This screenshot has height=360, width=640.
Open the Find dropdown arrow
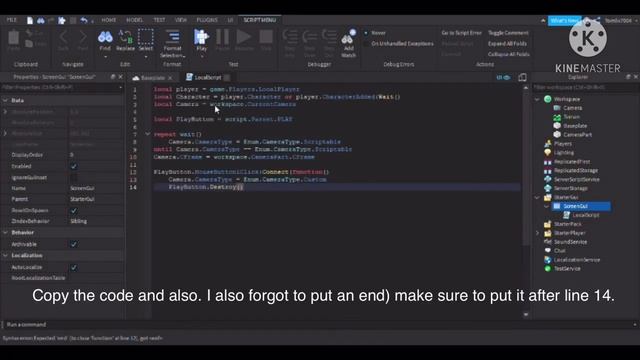point(105,57)
